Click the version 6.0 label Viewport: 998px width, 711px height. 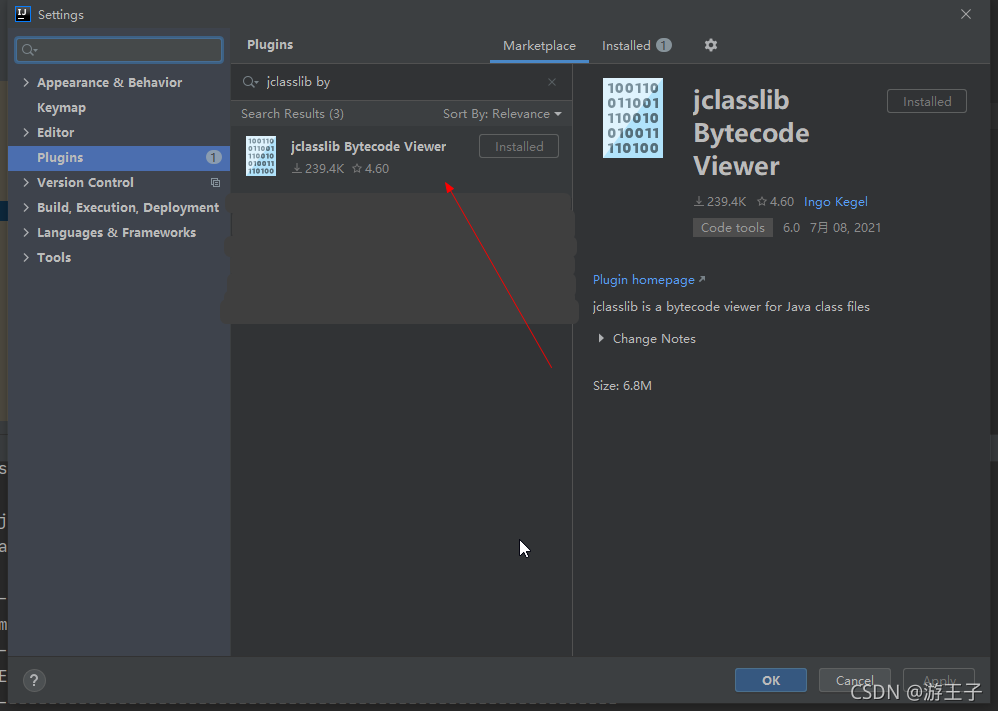click(x=791, y=228)
